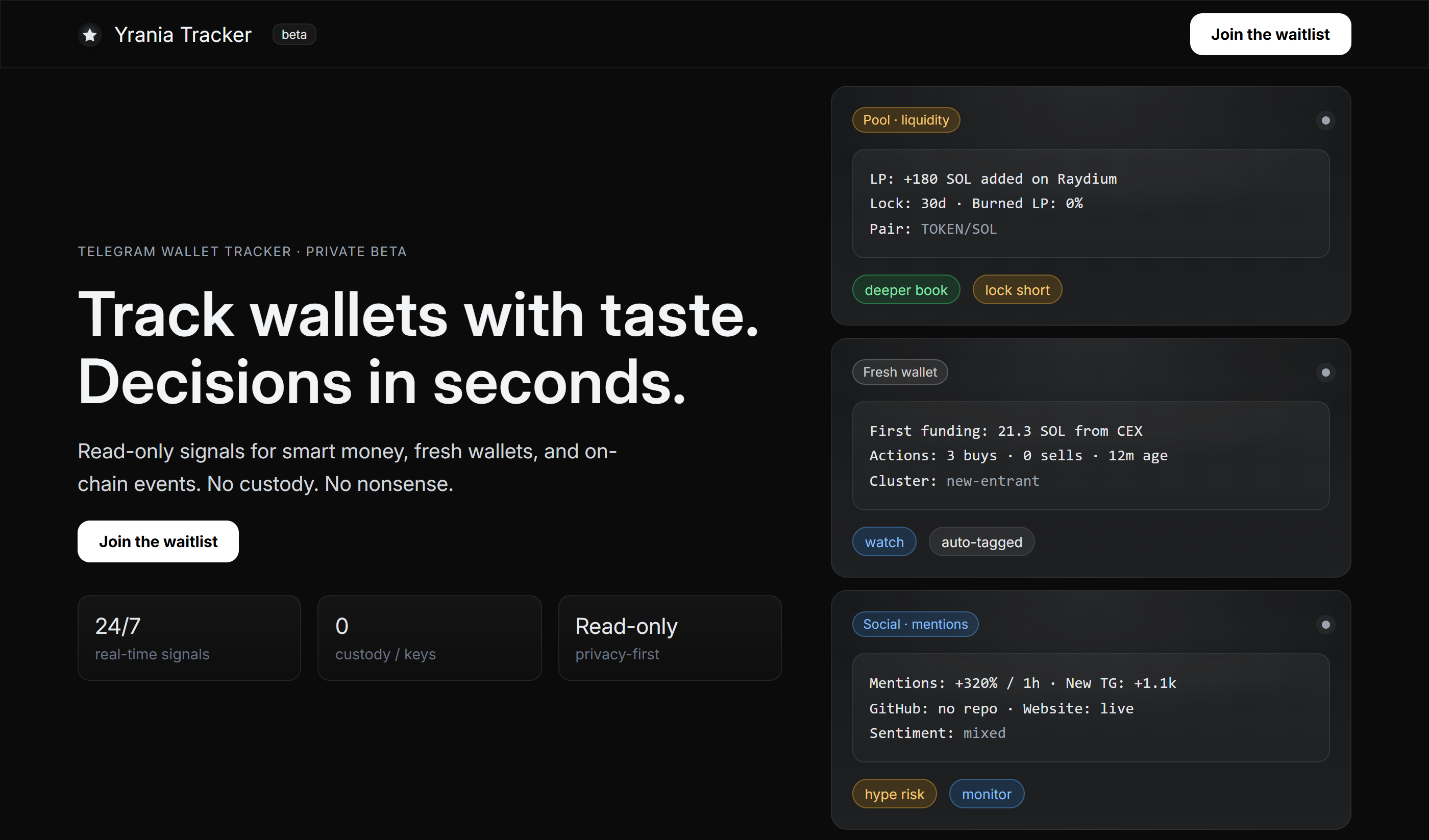Click the Read-only privacy-first stat card
The image size is (1429, 840).
pyautogui.click(x=670, y=637)
